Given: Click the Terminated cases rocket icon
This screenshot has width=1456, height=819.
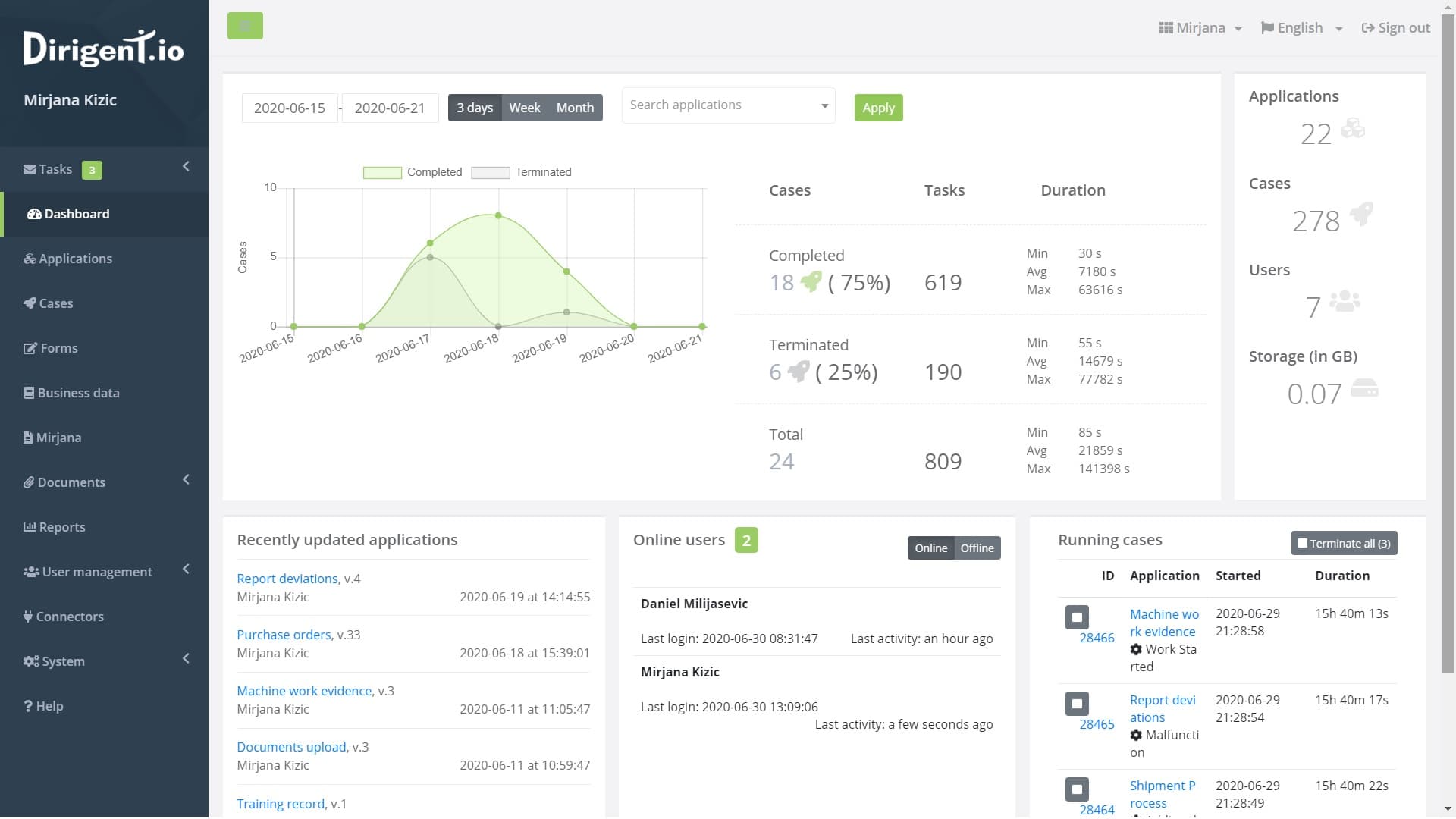Looking at the screenshot, I should (x=798, y=372).
